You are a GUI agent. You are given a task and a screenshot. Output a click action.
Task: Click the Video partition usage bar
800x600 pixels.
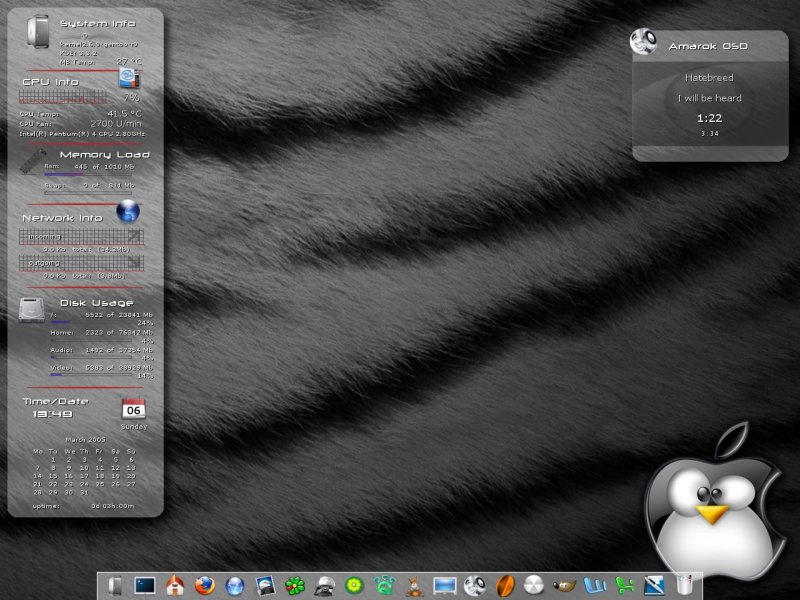tap(91, 374)
